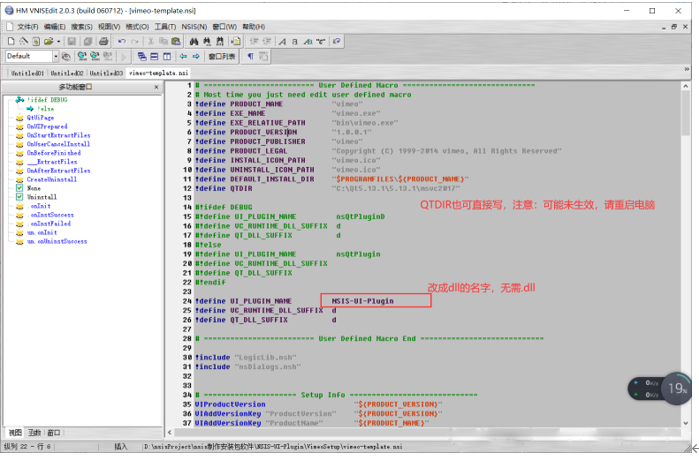Toggle the Uninstall section checkbox
The width and height of the screenshot is (699, 456).
coord(20,197)
